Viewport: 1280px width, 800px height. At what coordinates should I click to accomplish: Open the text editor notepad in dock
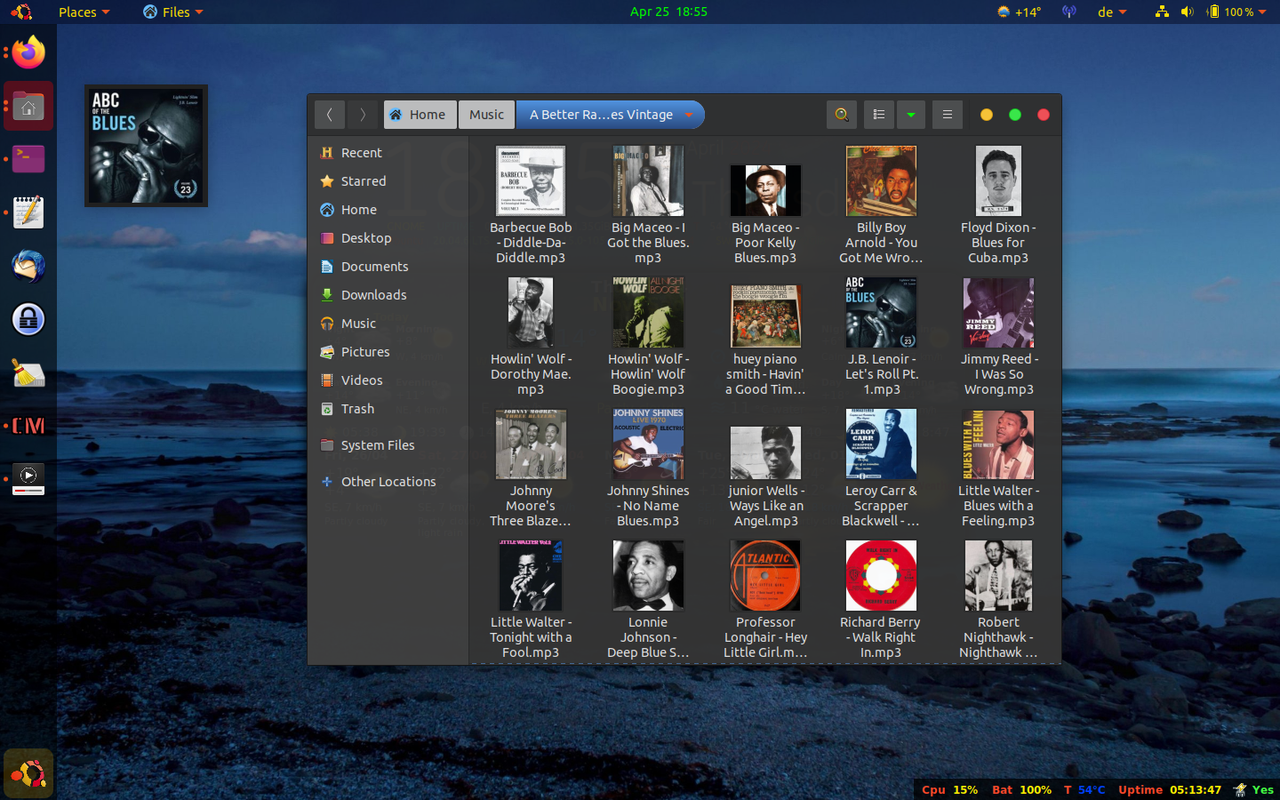(29, 212)
